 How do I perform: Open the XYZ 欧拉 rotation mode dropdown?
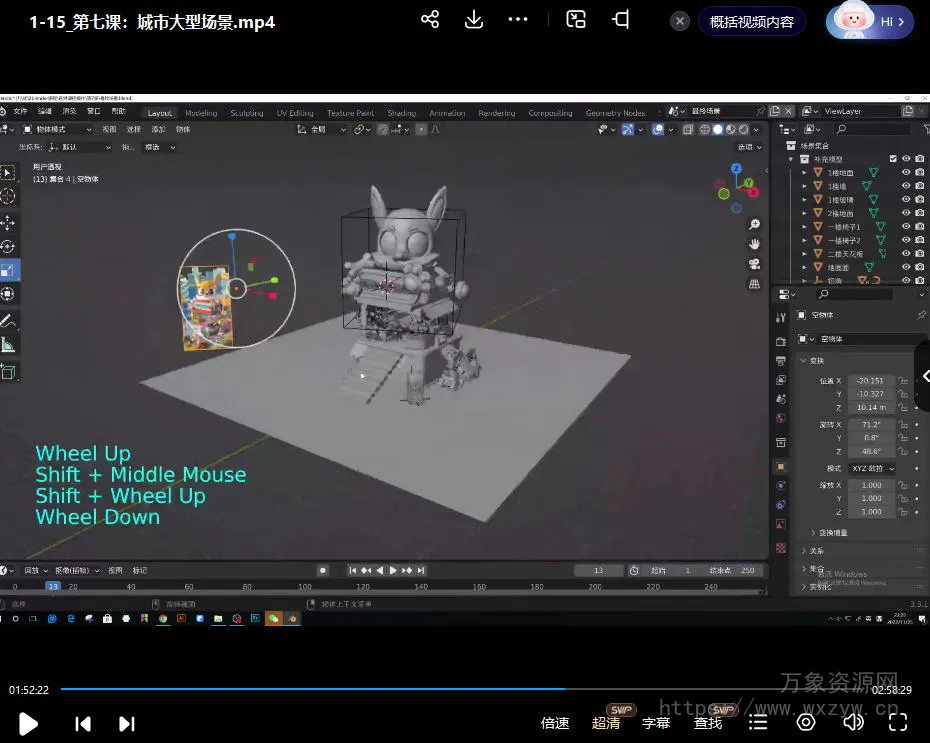click(872, 468)
